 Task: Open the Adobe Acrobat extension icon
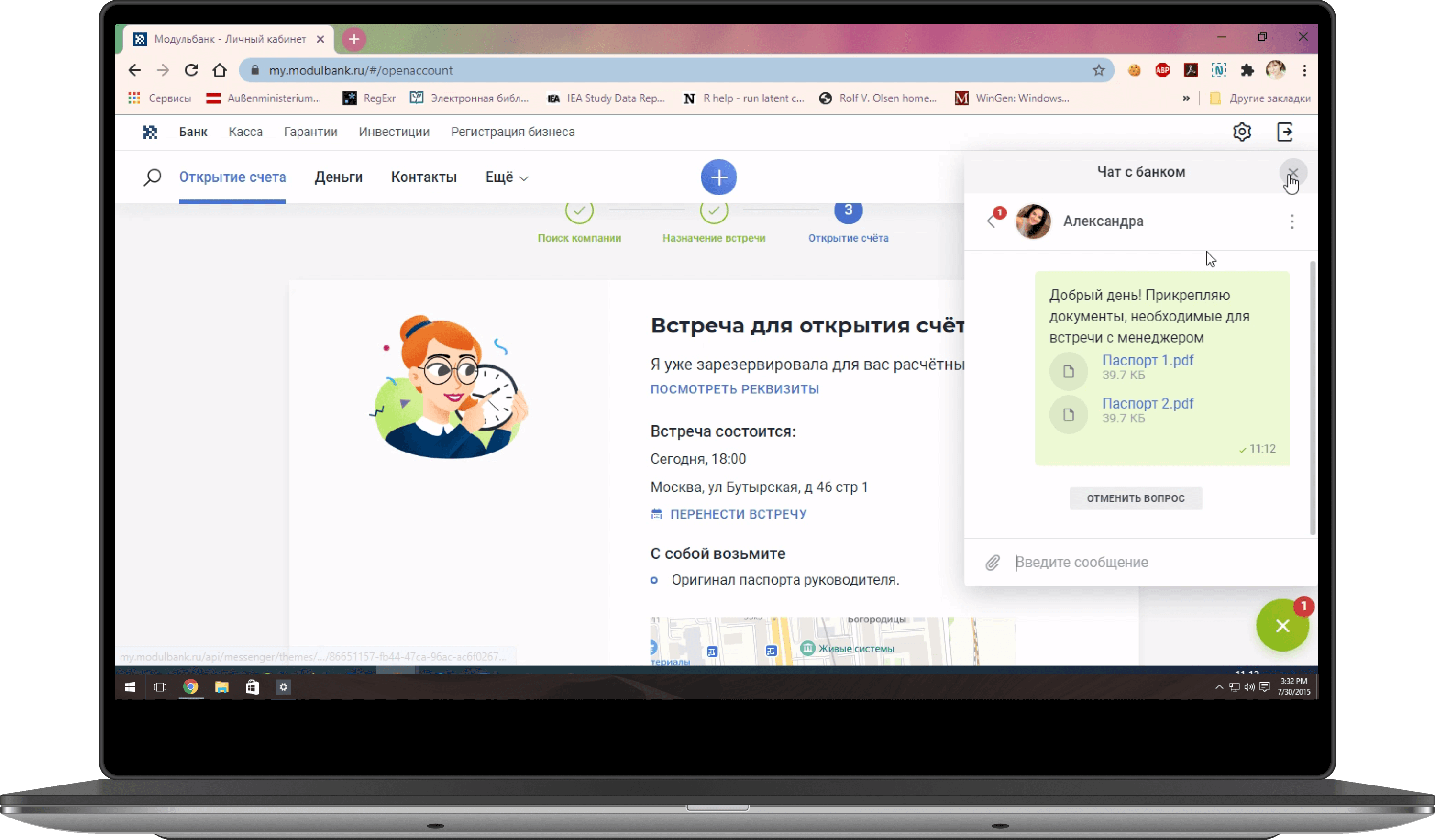click(1190, 70)
